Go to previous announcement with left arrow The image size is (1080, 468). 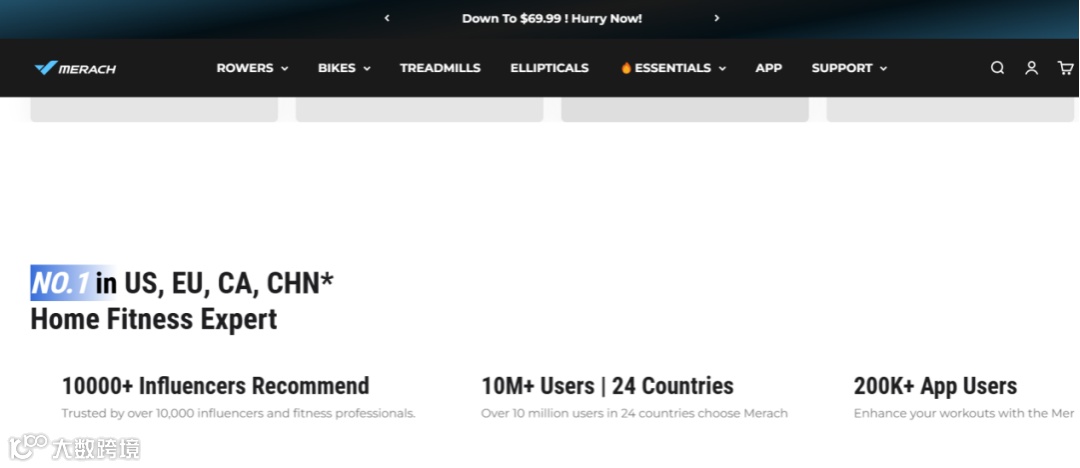[x=387, y=18]
